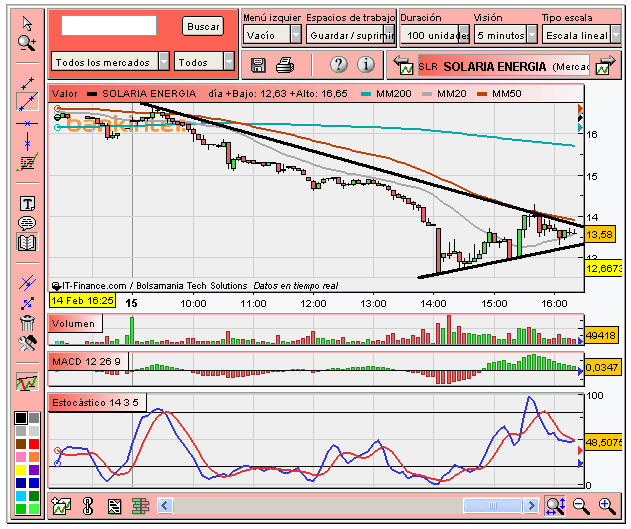Click the printer icon

285,65
